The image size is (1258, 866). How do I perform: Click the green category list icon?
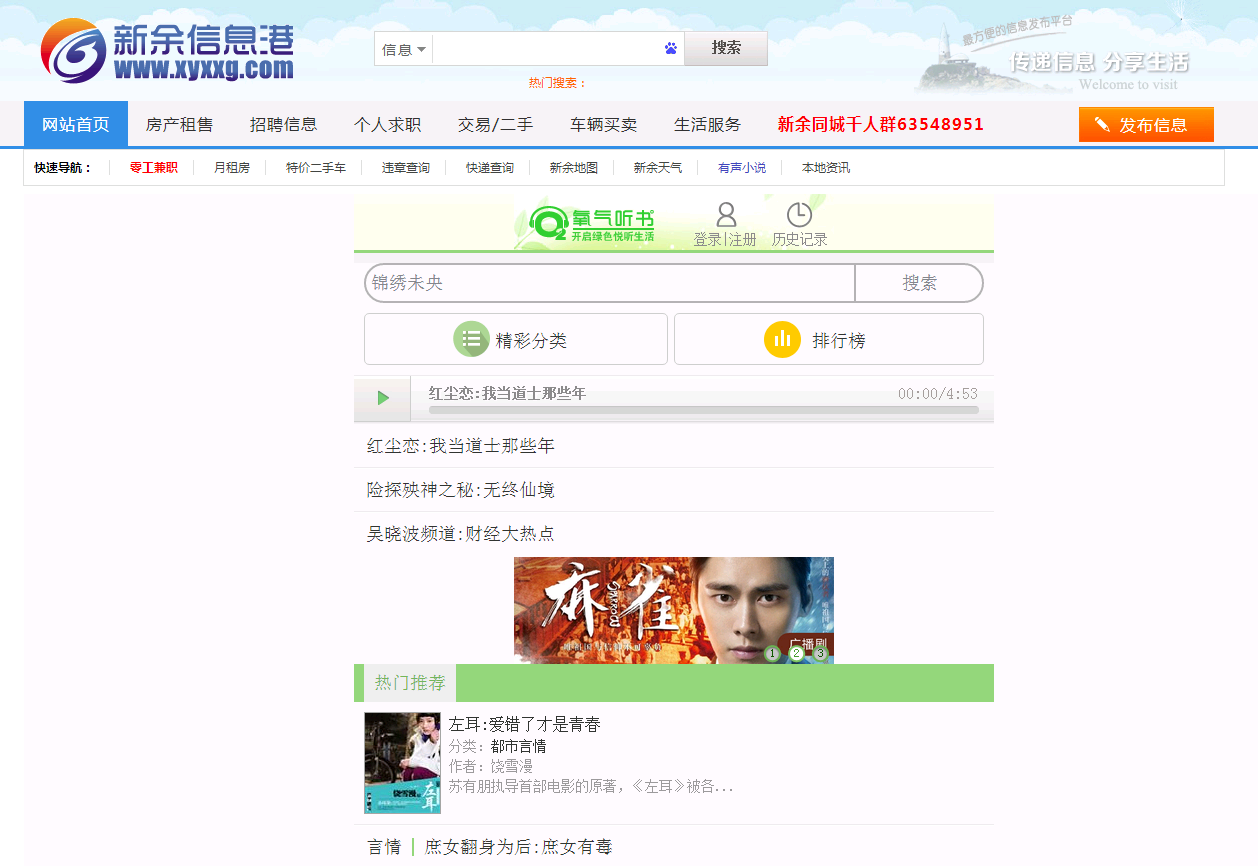pos(471,339)
